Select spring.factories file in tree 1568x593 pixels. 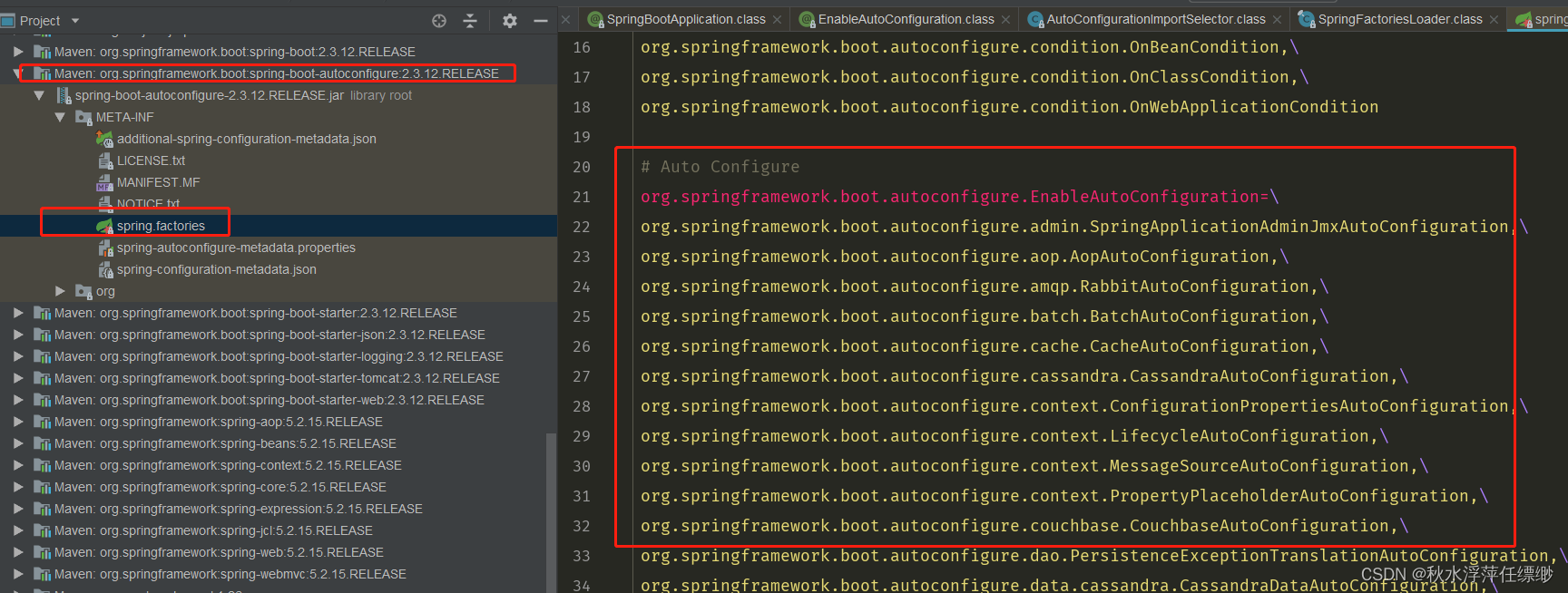[161, 226]
